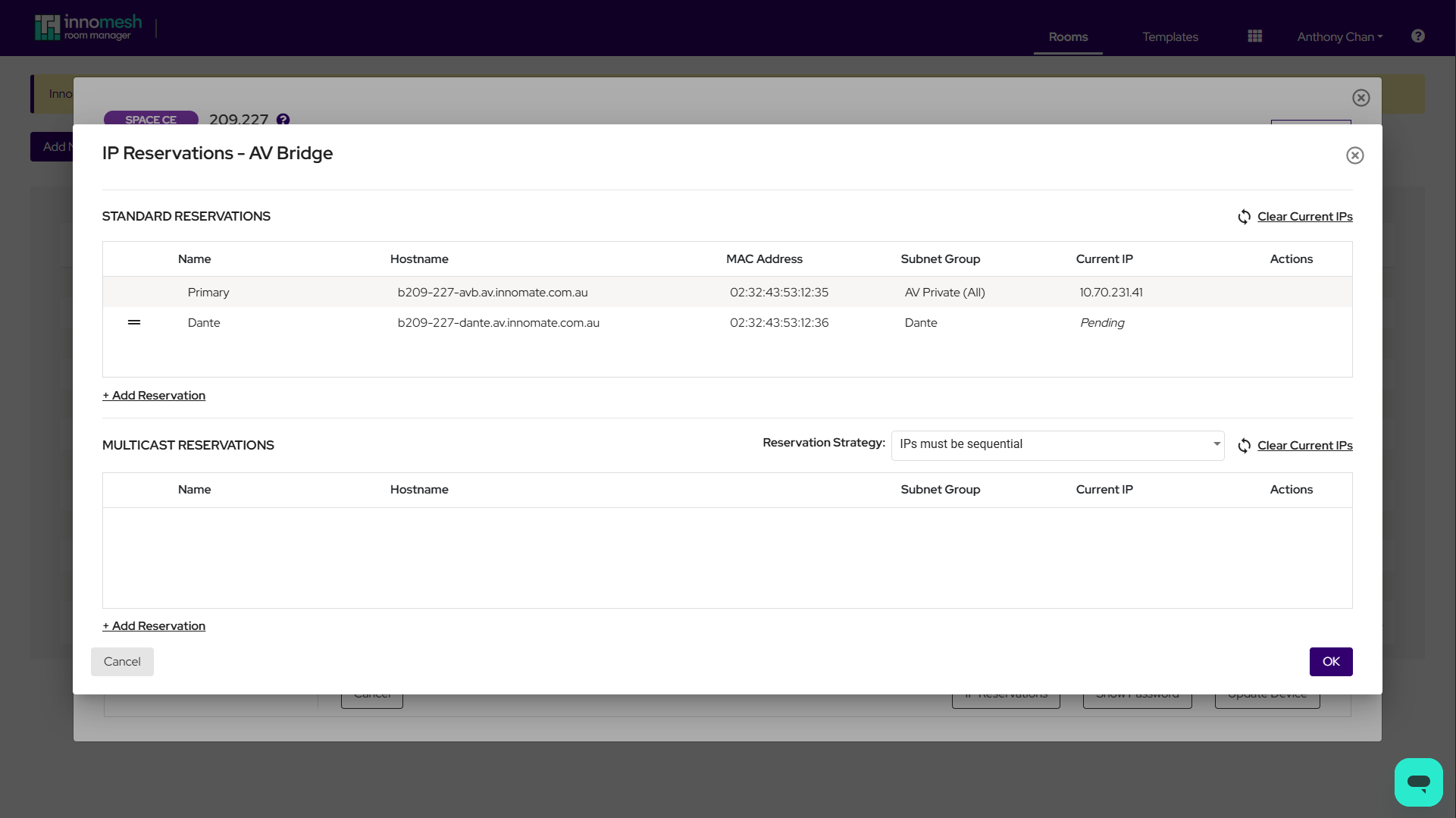Click Clear Current IPs for standard reservations
This screenshot has height=818, width=1456.
tap(1305, 217)
